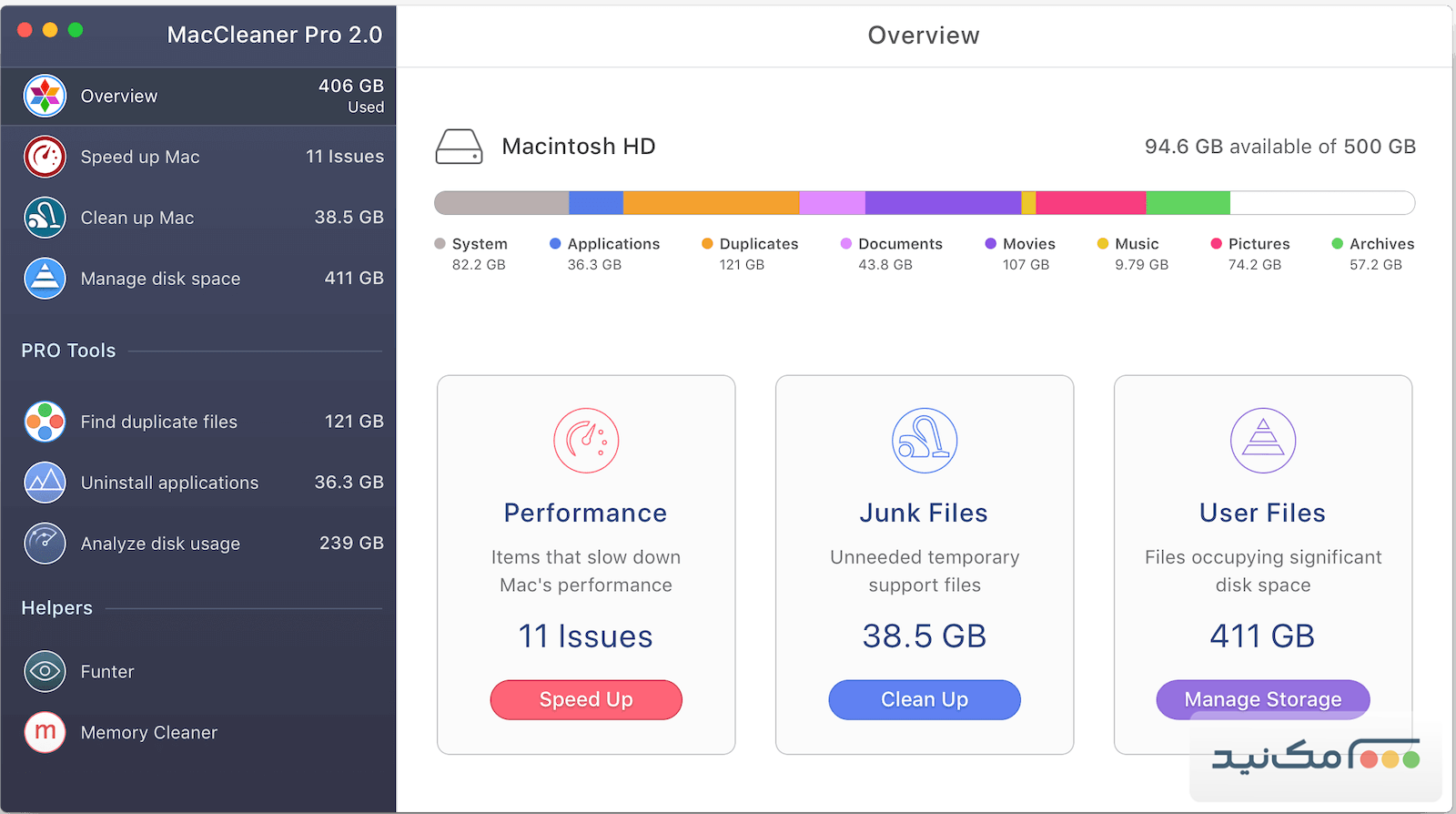Open Find duplicate files tool
Image resolution: width=1456 pixels, height=814 pixels.
[x=198, y=422]
